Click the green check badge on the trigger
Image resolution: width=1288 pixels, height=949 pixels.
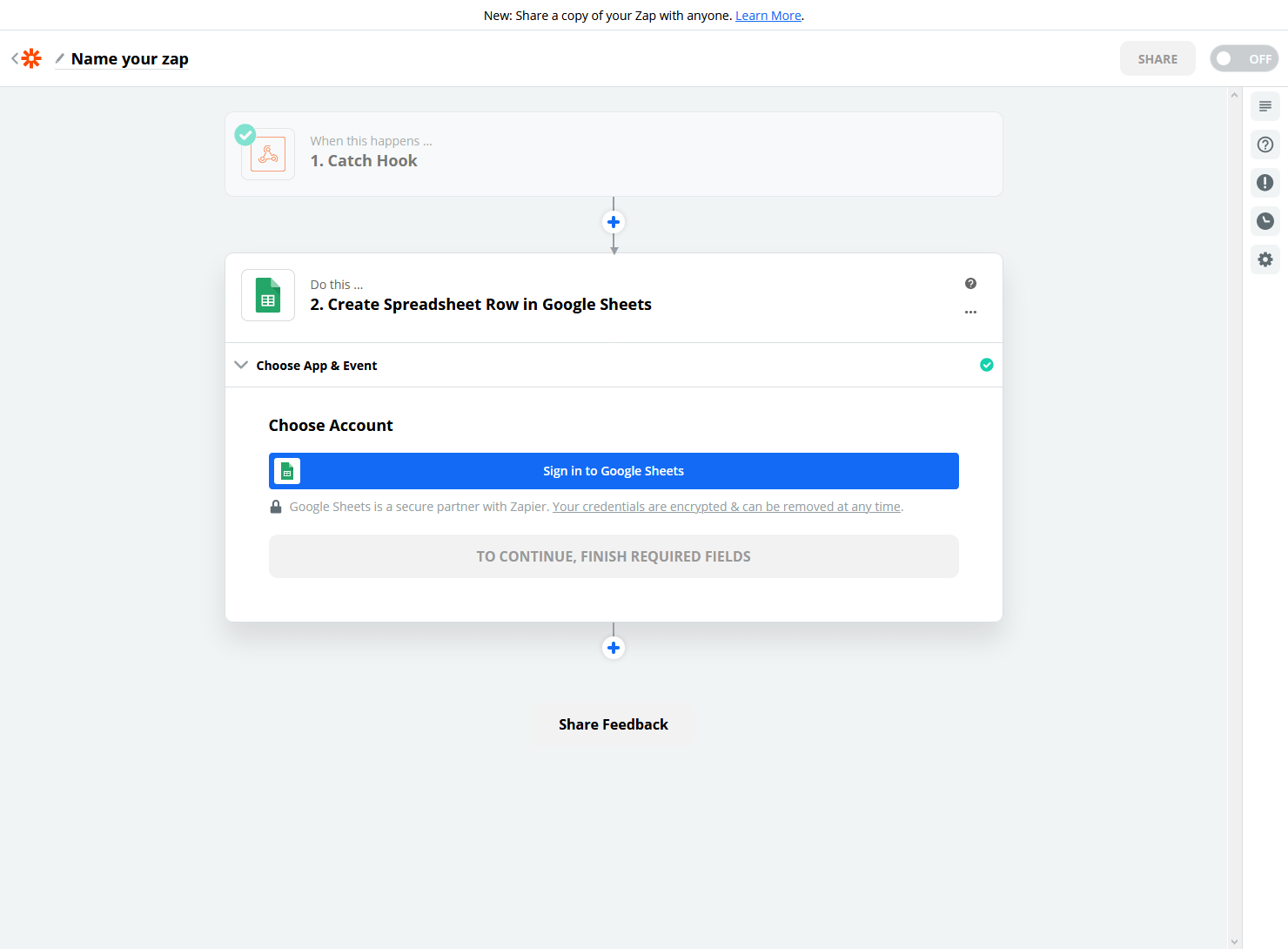tap(245, 135)
